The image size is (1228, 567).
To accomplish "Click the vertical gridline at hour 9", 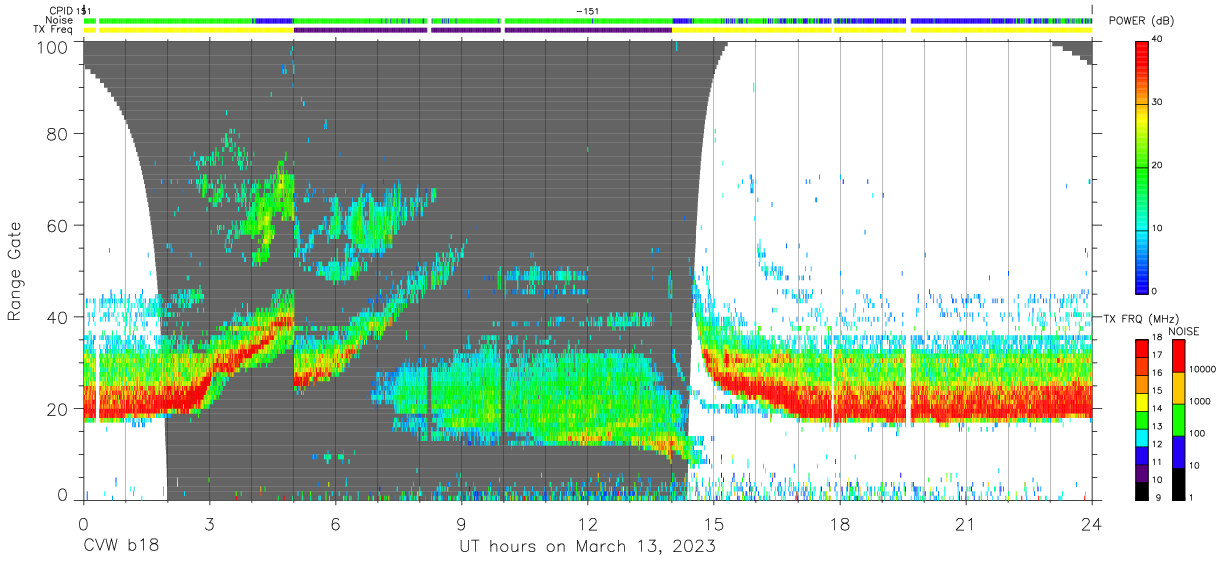I will click(x=461, y=270).
